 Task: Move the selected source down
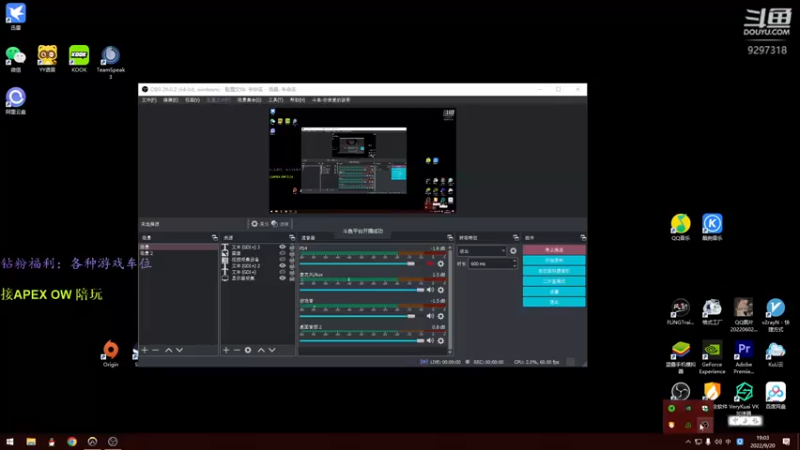coord(272,350)
